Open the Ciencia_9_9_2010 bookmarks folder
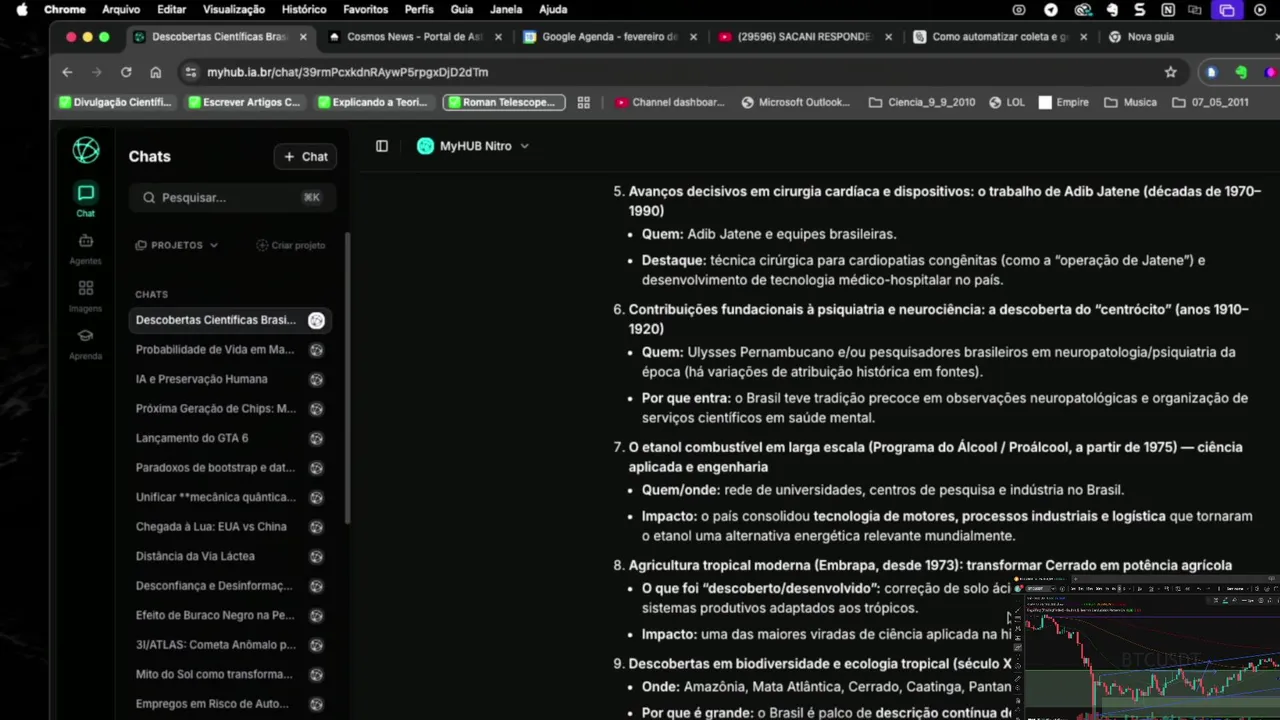1280x720 pixels. point(922,102)
